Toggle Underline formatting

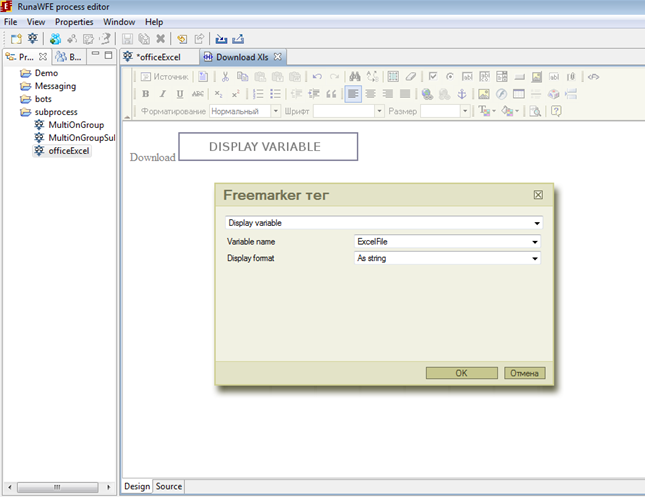pyautogui.click(x=180, y=94)
